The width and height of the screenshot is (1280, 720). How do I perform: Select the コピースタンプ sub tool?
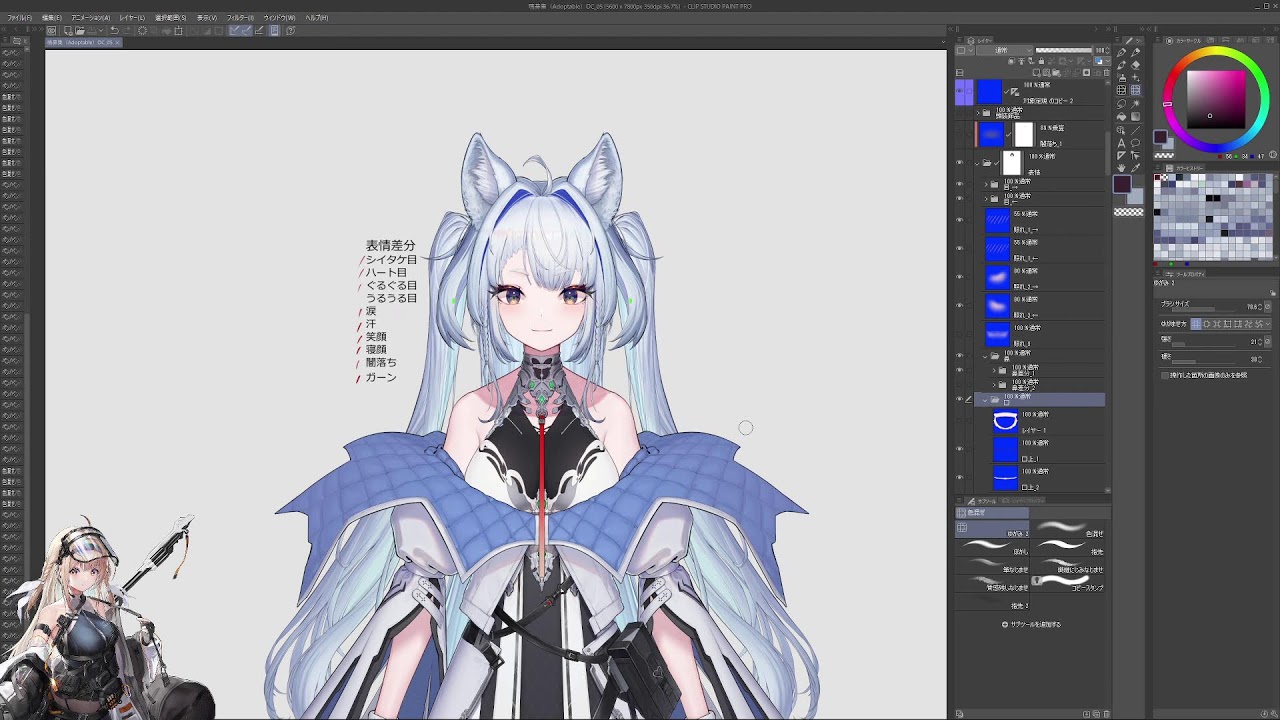pos(1068,584)
